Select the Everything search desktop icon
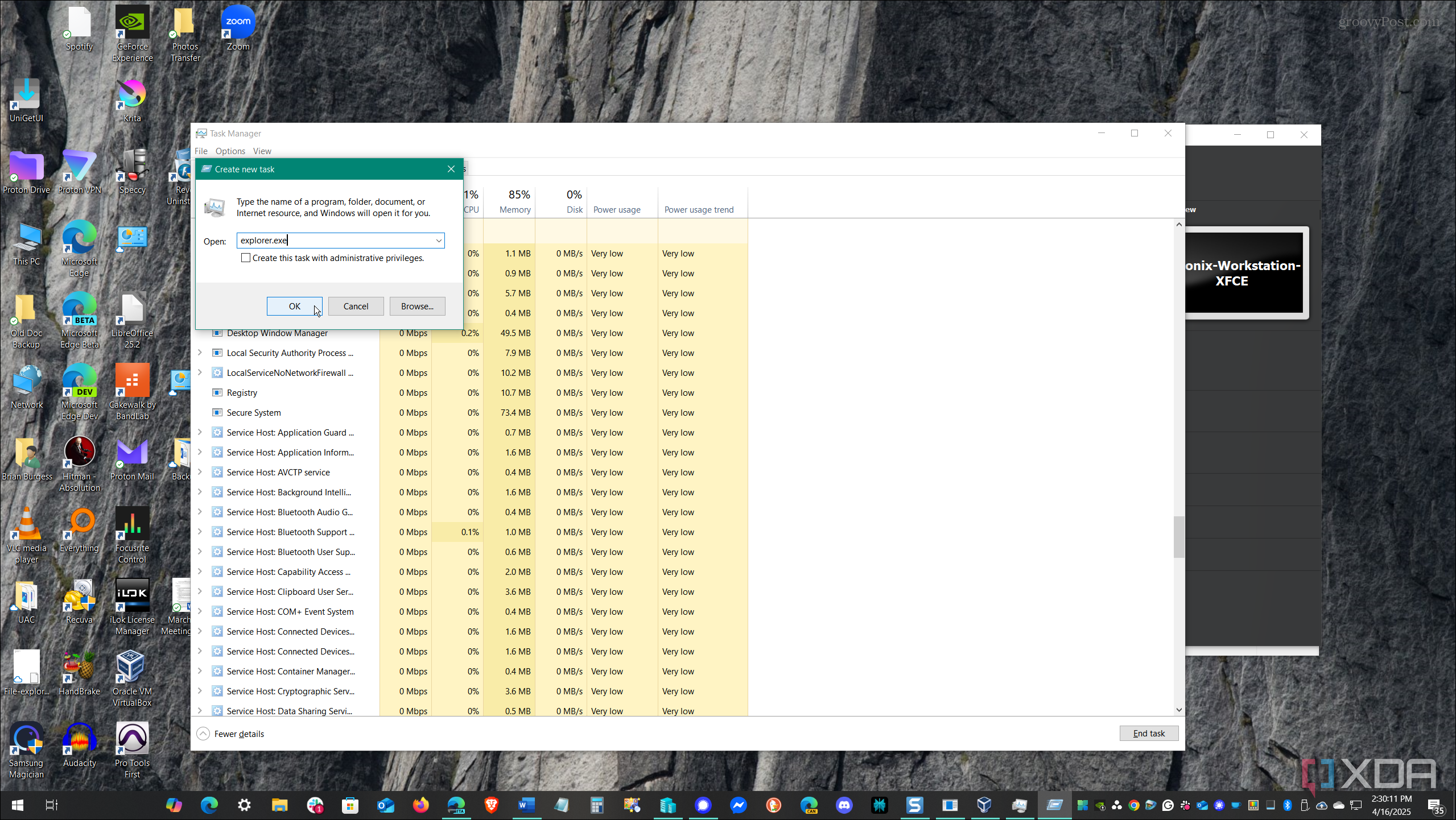This screenshot has width=1456, height=820. (x=80, y=531)
